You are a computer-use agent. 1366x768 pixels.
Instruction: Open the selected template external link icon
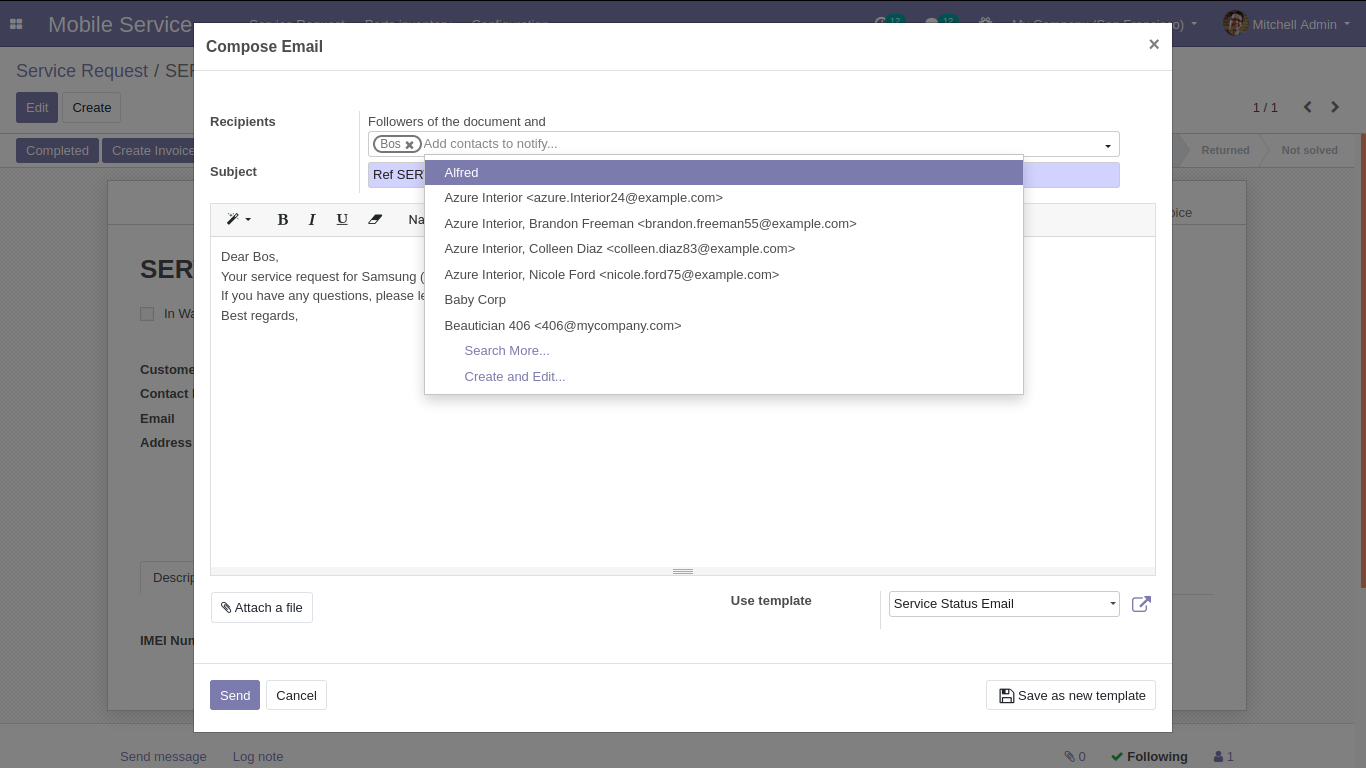1141,604
